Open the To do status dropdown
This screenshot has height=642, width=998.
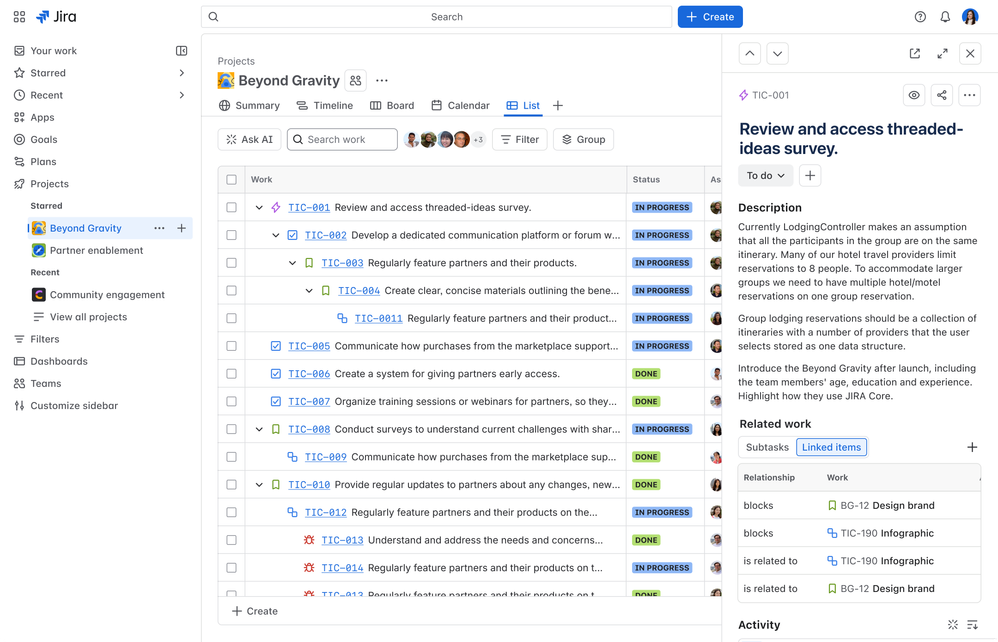766,176
